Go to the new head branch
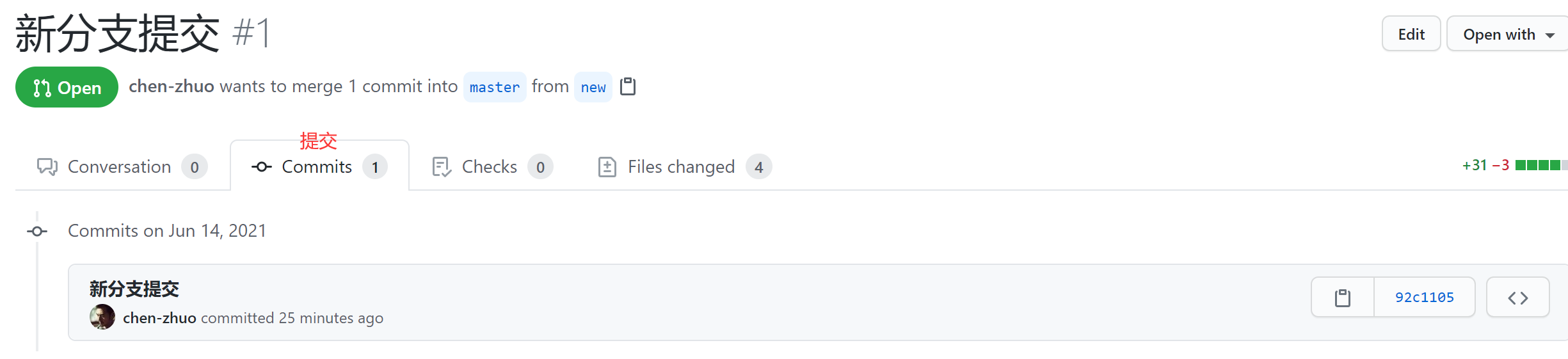This screenshot has height=359, width=1568. pos(593,87)
